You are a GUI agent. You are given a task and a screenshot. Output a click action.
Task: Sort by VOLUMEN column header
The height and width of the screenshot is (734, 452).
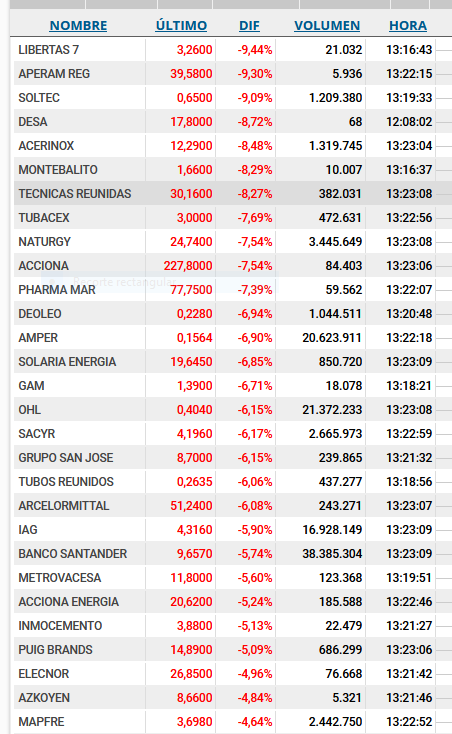[x=327, y=26]
